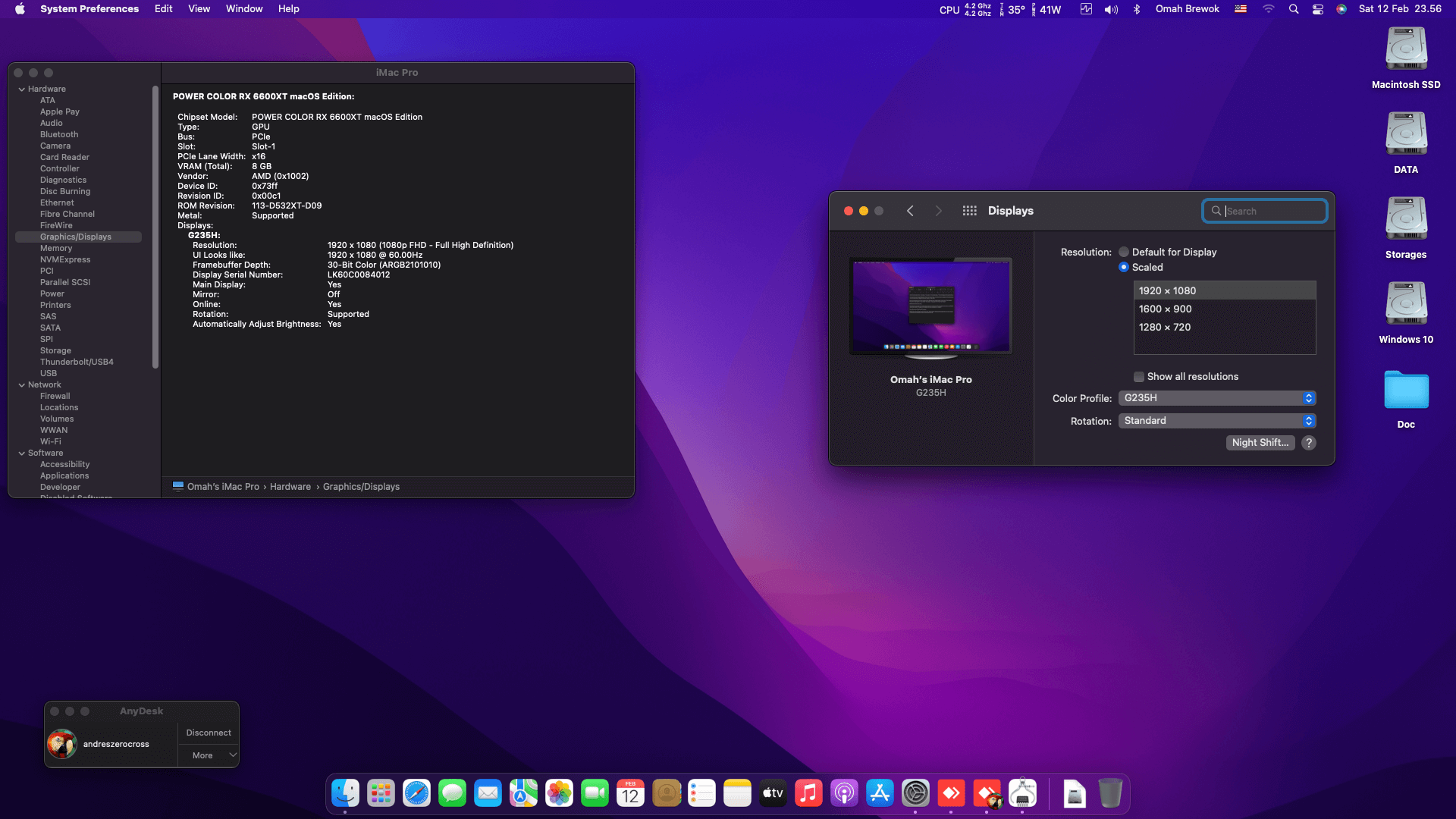Image resolution: width=1456 pixels, height=819 pixels.
Task: Select 1920 × 1080 in the resolution list
Action: [x=1225, y=290]
